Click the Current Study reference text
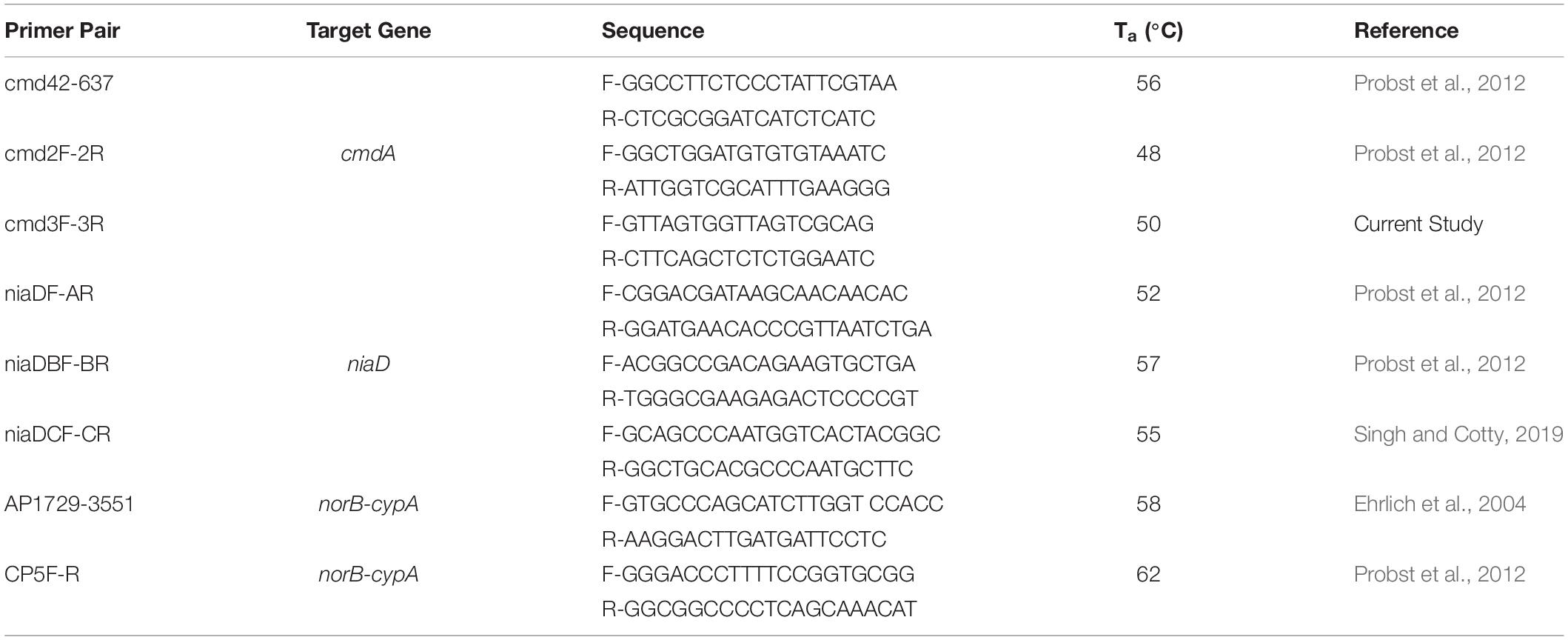 click(1418, 224)
